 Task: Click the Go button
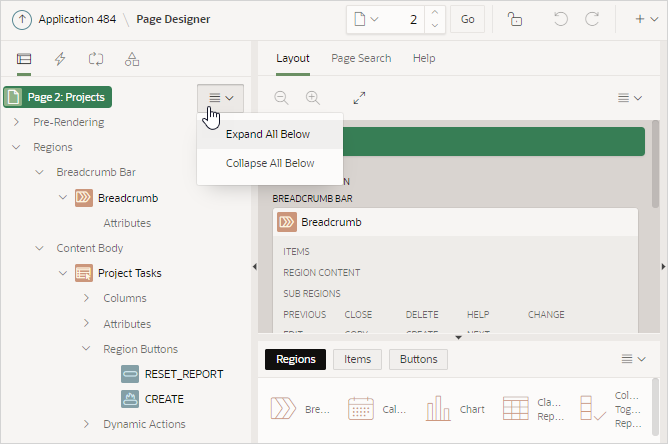(467, 20)
